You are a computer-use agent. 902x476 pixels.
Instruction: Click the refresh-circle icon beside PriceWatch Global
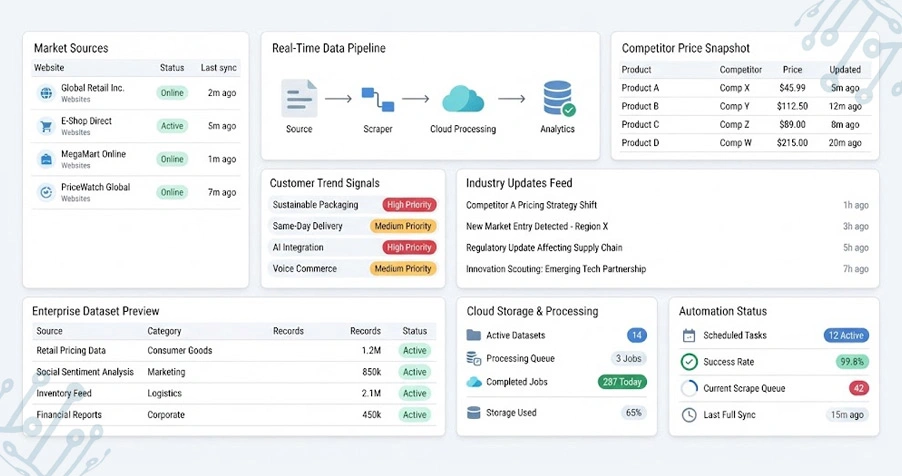coord(46,192)
